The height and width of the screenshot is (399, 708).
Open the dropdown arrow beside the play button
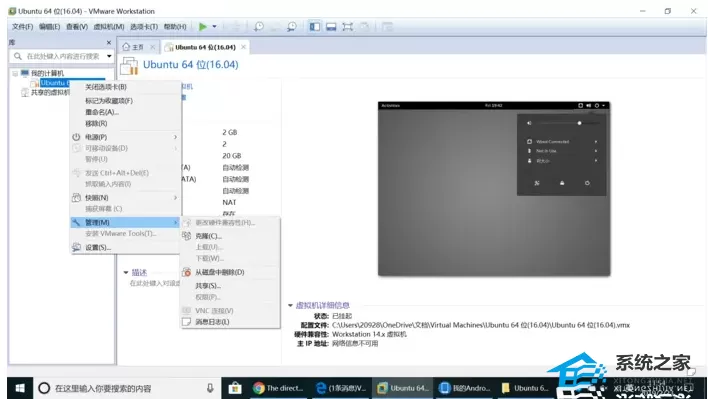(x=214, y=27)
